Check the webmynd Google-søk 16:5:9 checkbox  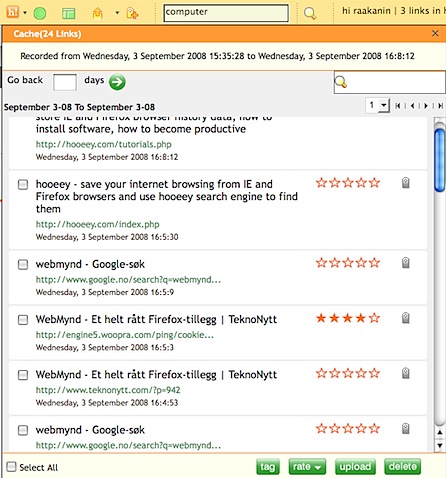point(23,265)
